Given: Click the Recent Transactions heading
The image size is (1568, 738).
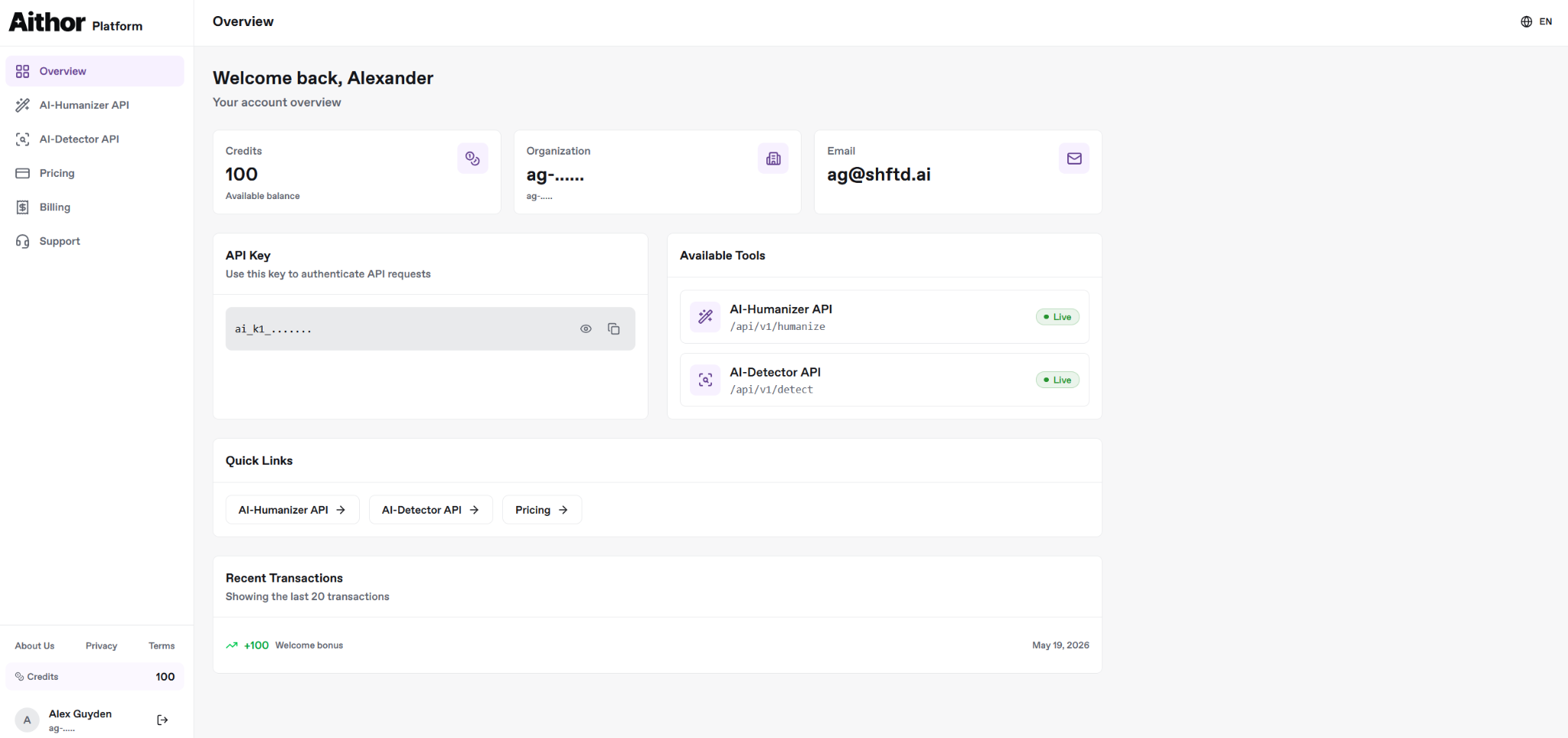Looking at the screenshot, I should [x=284, y=578].
